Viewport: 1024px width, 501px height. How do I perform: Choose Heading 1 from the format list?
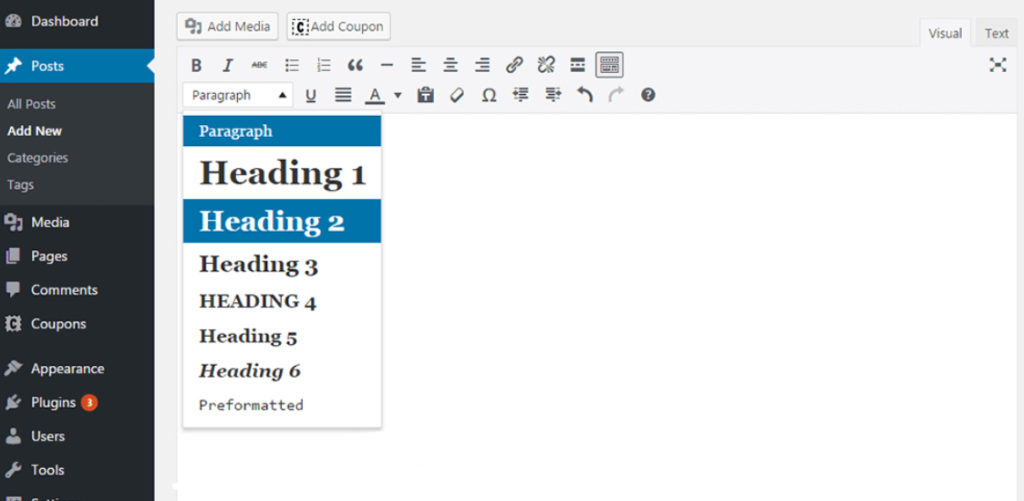click(282, 173)
